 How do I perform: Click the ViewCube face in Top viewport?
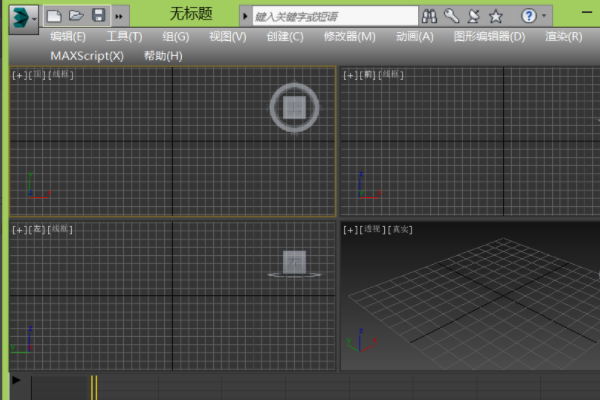[294, 108]
